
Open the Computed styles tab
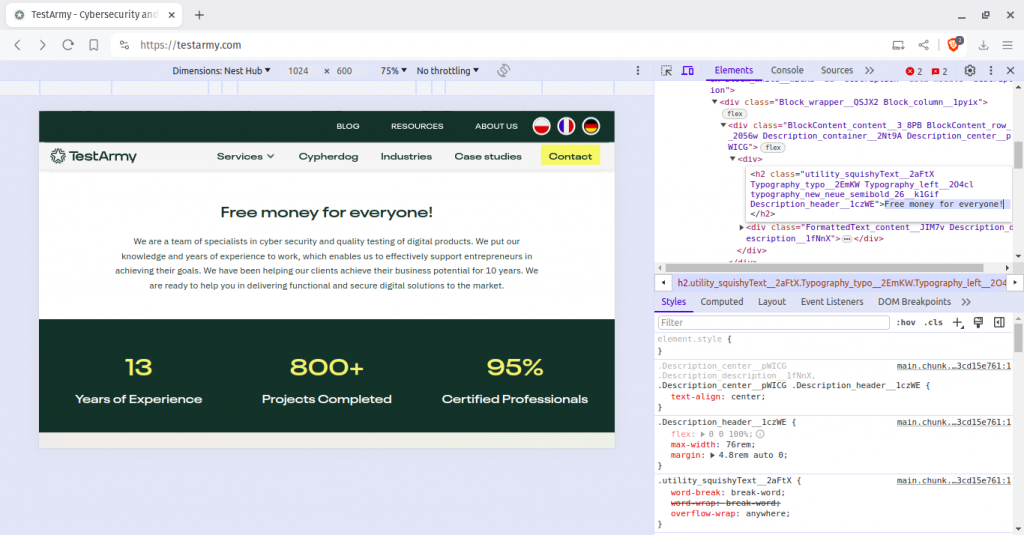pos(721,302)
